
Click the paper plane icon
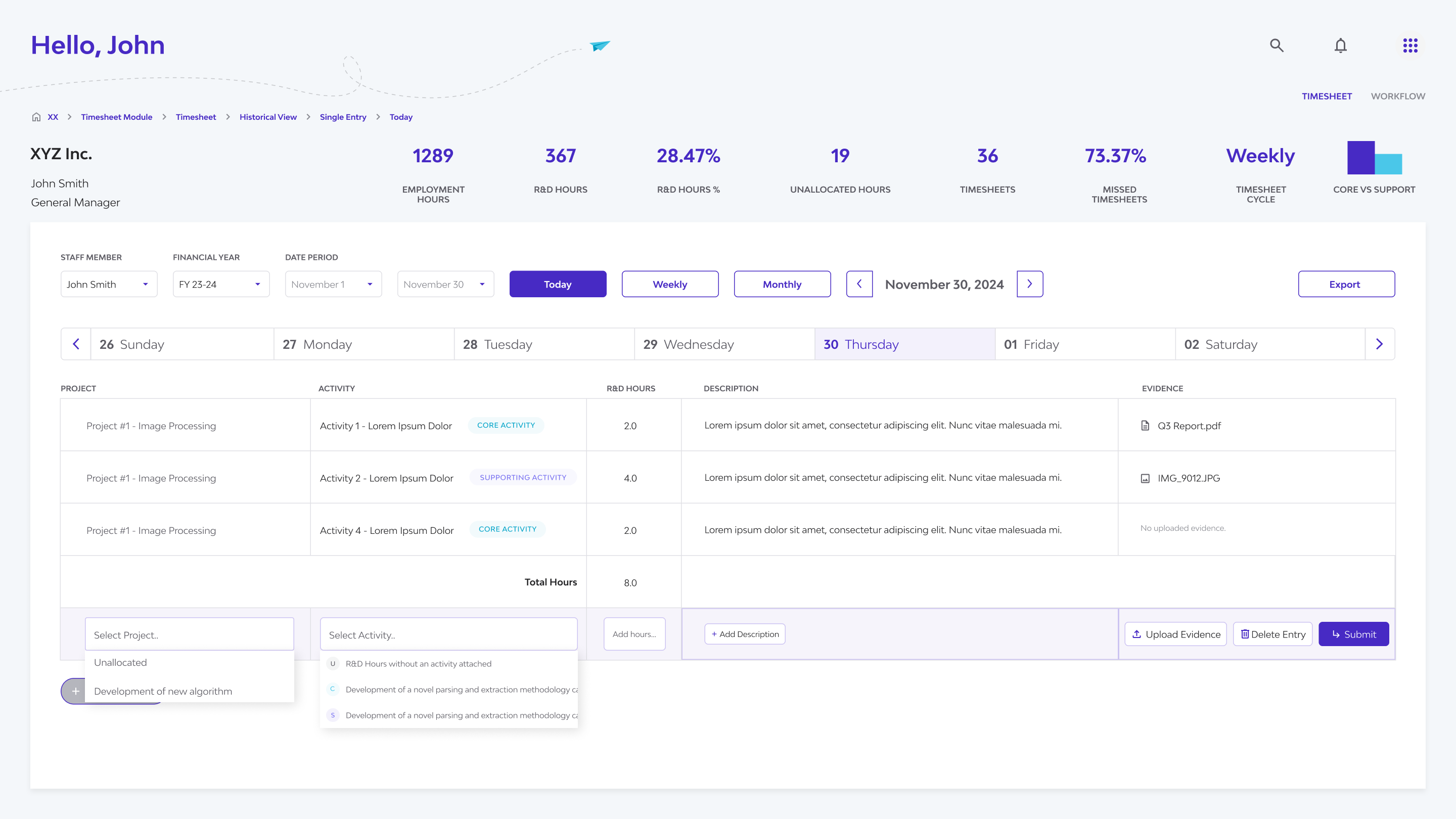click(600, 45)
